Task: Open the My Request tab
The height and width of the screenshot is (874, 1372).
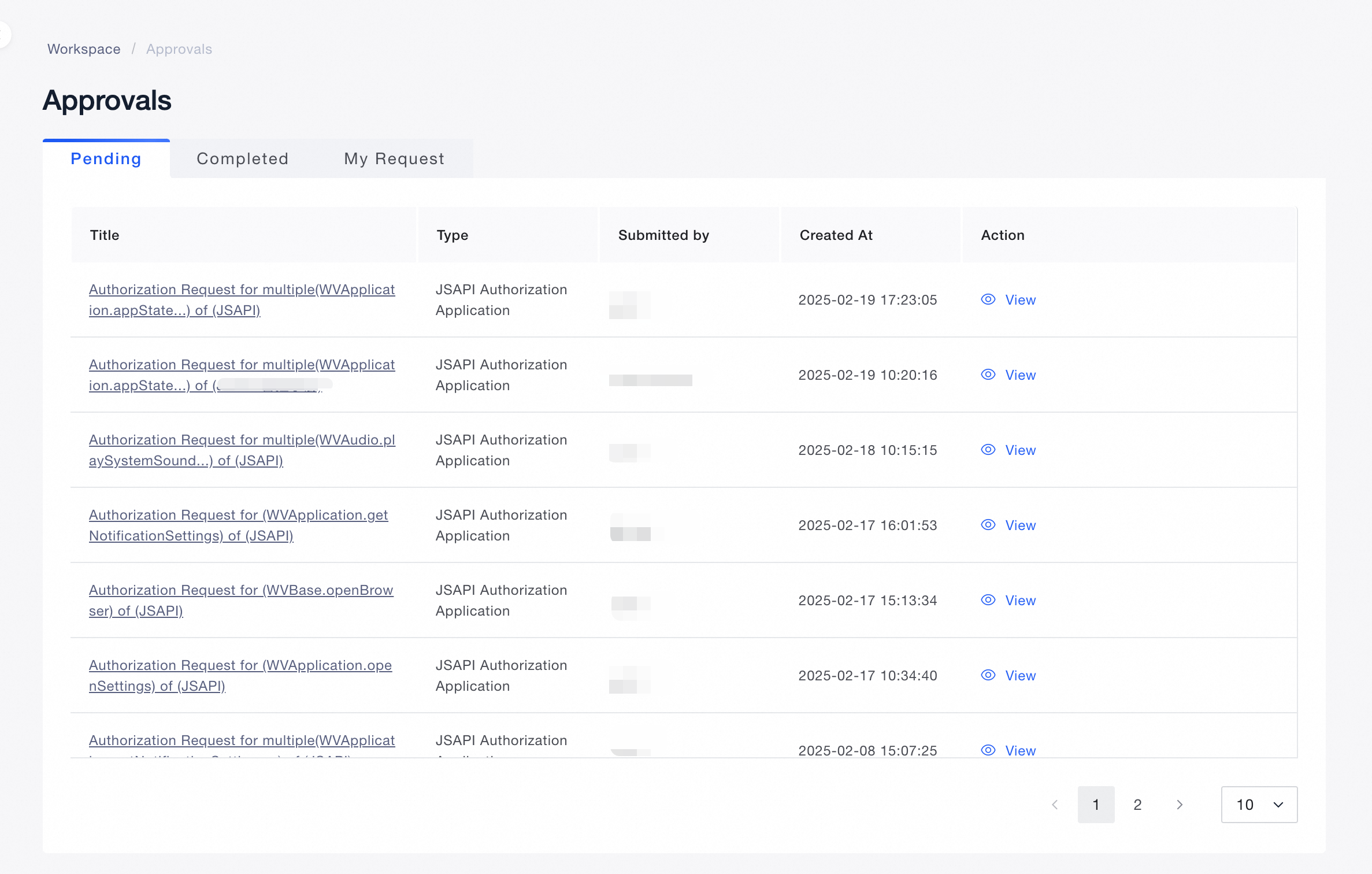Action: (x=394, y=159)
